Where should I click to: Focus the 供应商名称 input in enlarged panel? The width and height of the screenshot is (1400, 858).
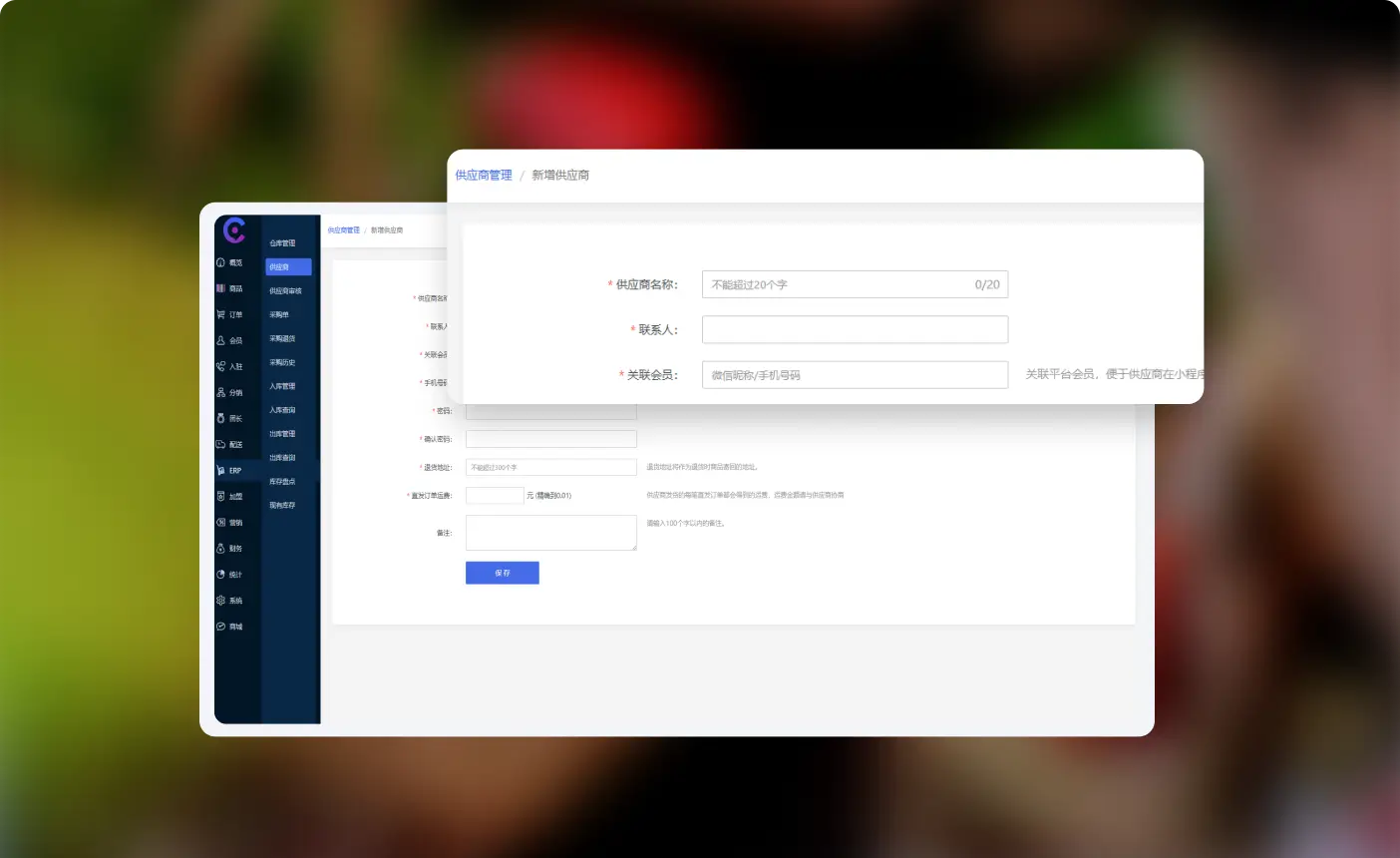point(838,284)
